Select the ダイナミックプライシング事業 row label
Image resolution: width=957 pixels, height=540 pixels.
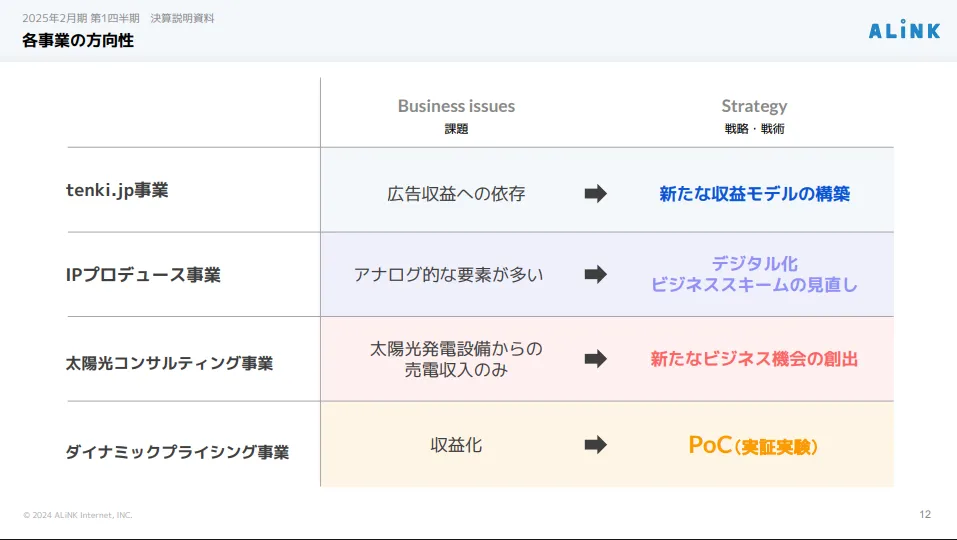[x=178, y=452]
